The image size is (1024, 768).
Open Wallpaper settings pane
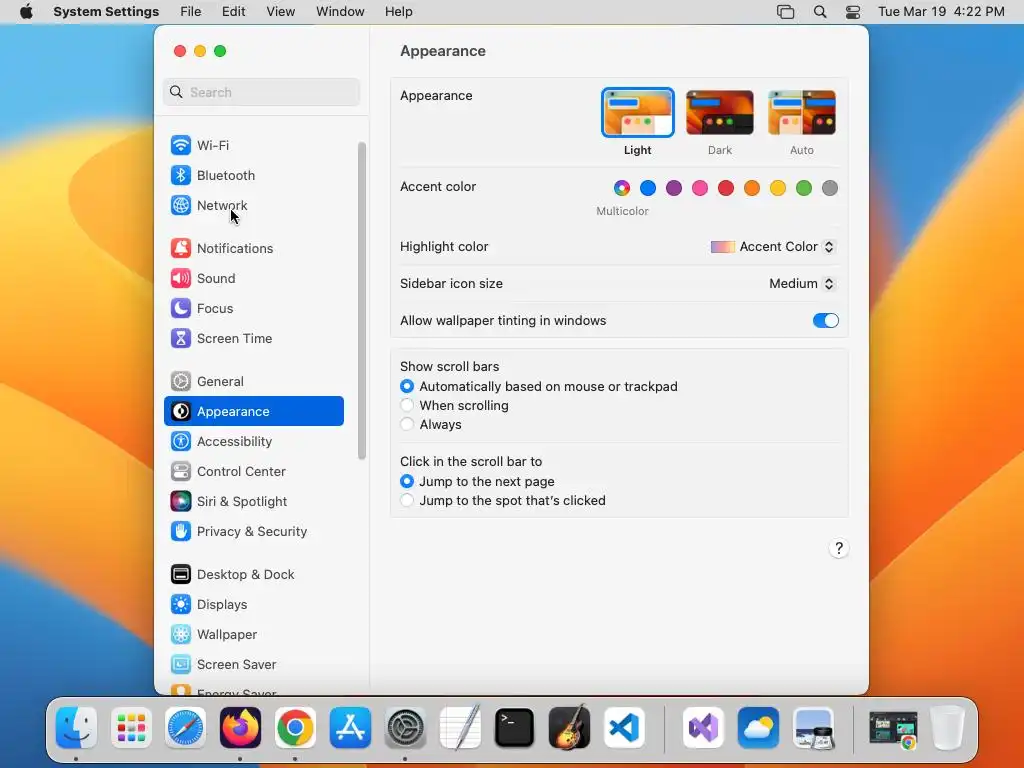253,635
